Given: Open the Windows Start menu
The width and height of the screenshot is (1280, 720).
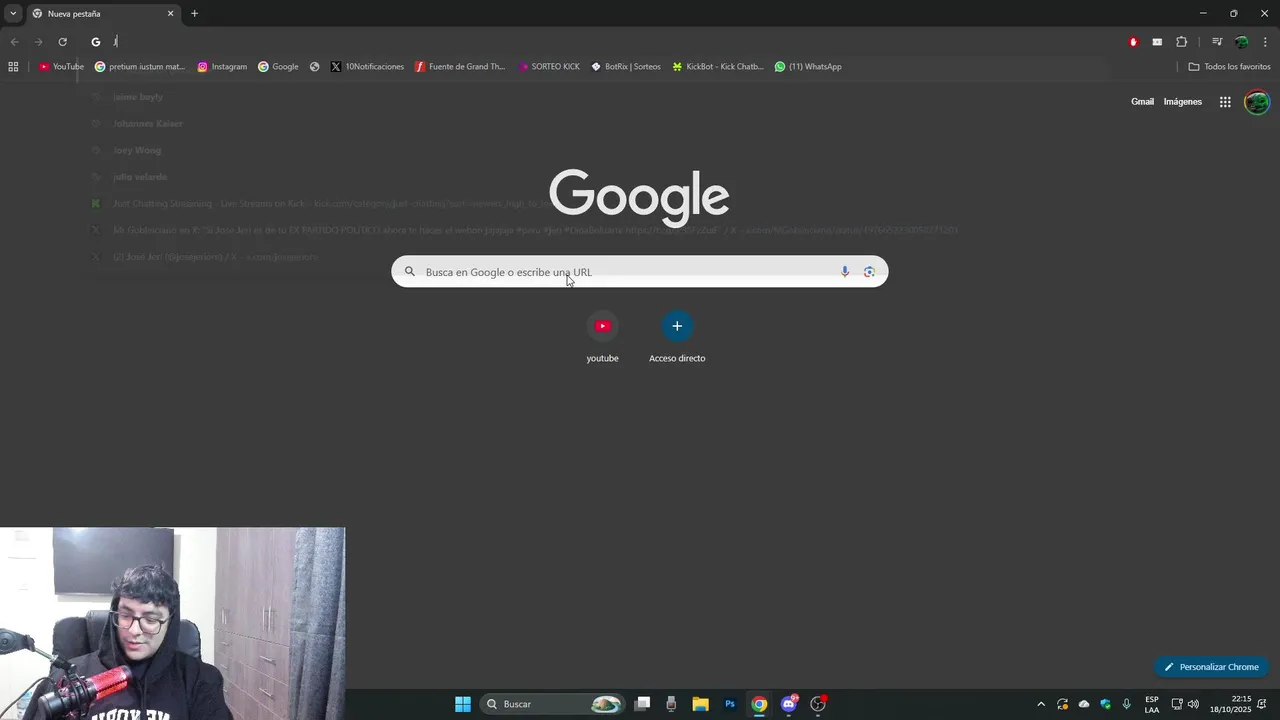Looking at the screenshot, I should click(463, 704).
